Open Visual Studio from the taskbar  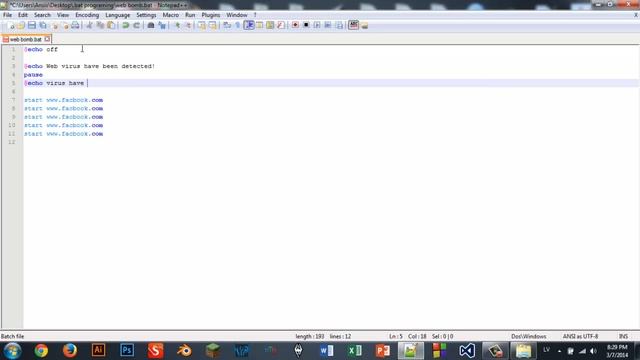[x=467, y=351]
